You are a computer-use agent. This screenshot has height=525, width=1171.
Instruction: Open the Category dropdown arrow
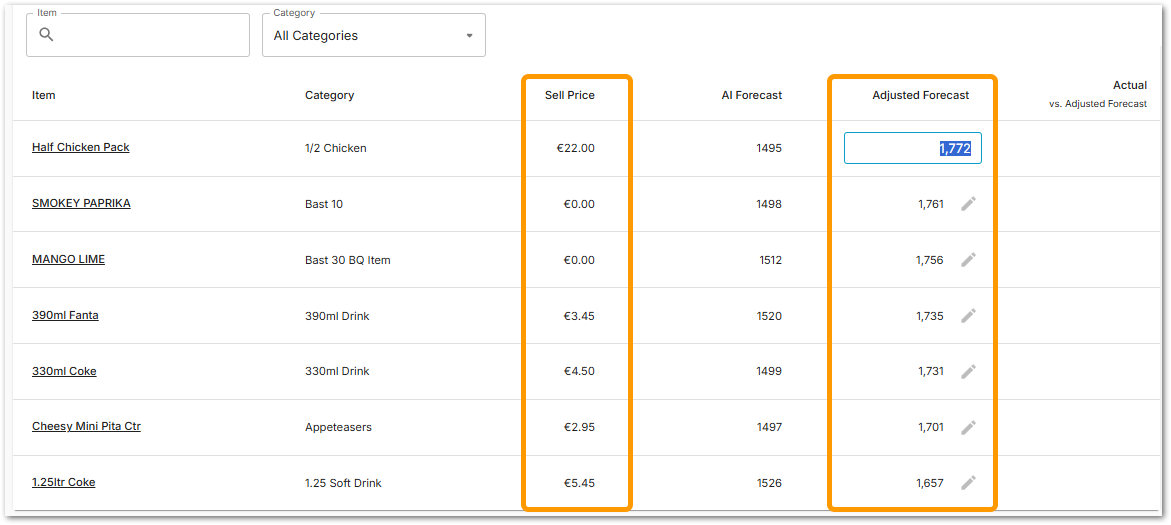[x=469, y=36]
